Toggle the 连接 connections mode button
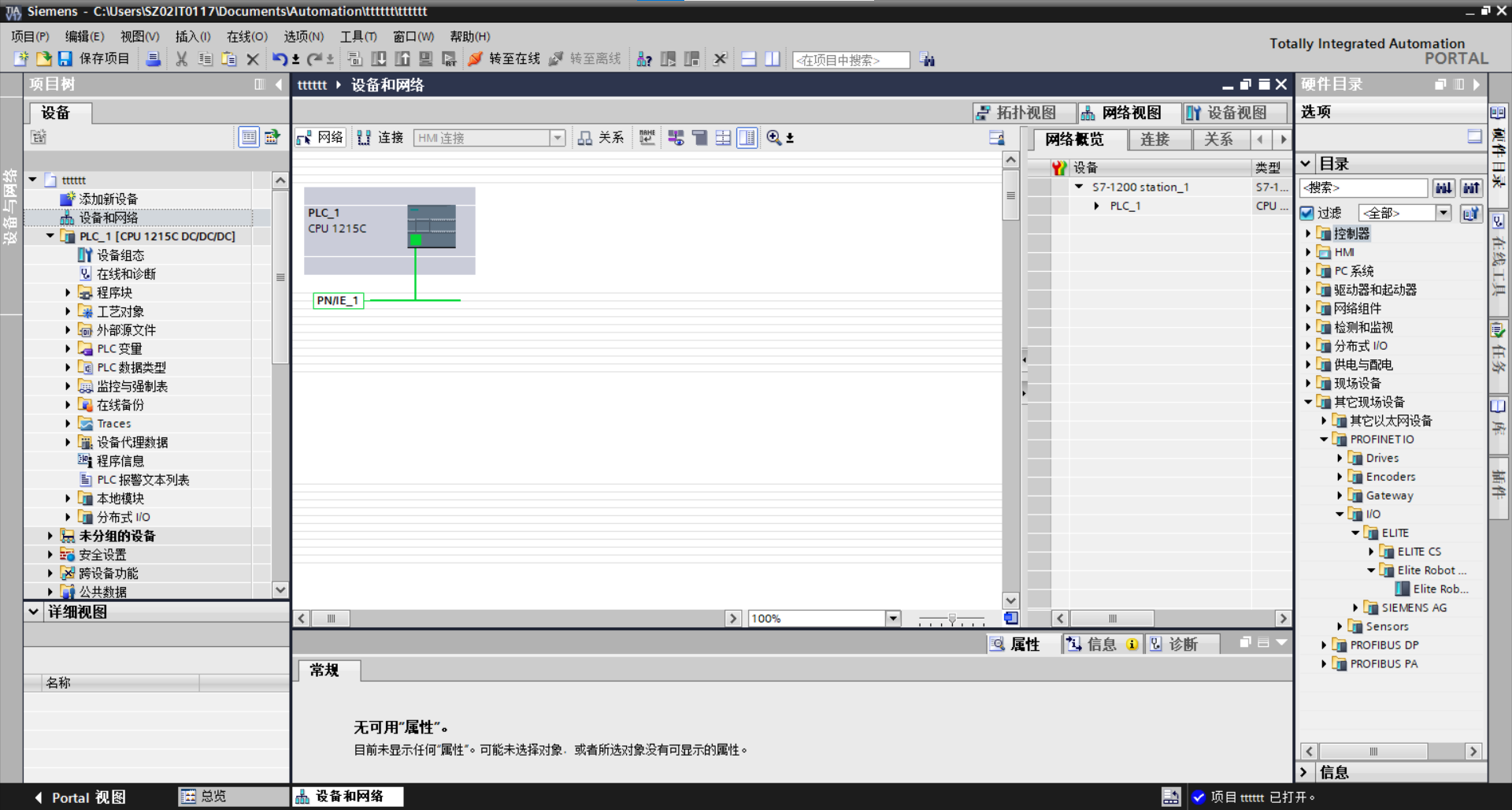1512x810 pixels. [380, 138]
